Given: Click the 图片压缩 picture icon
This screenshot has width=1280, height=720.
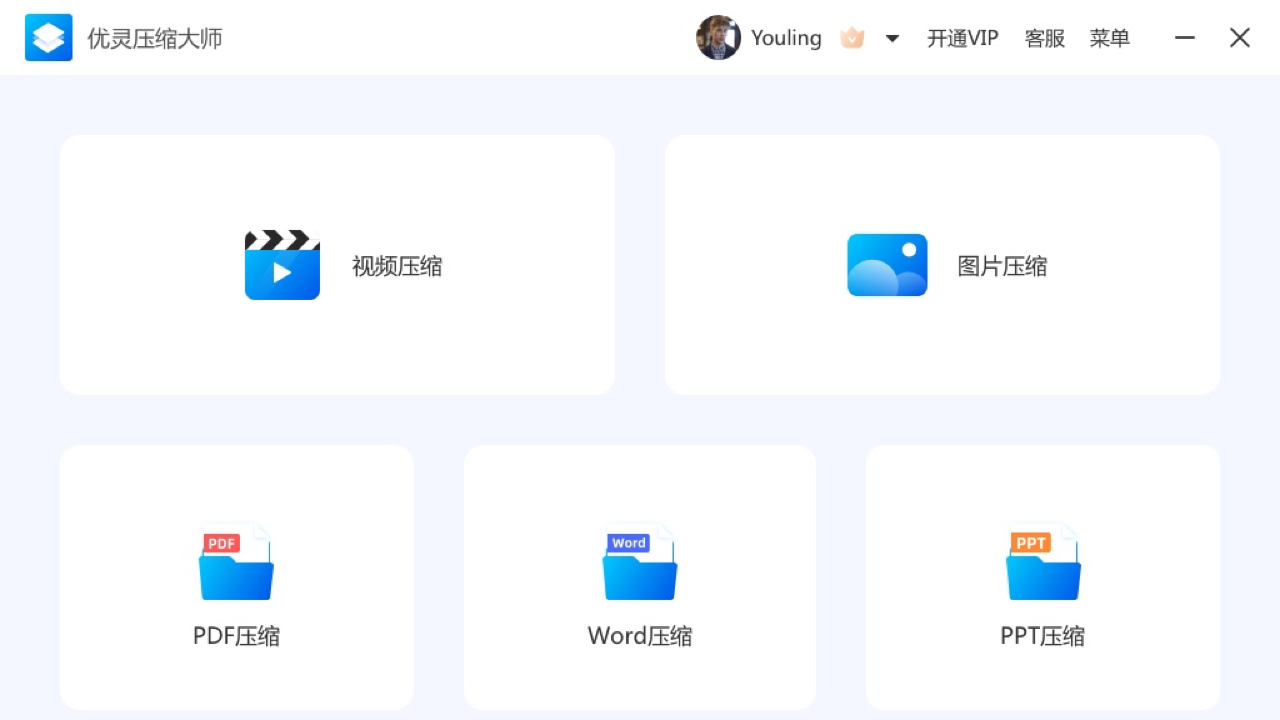Looking at the screenshot, I should 887,265.
